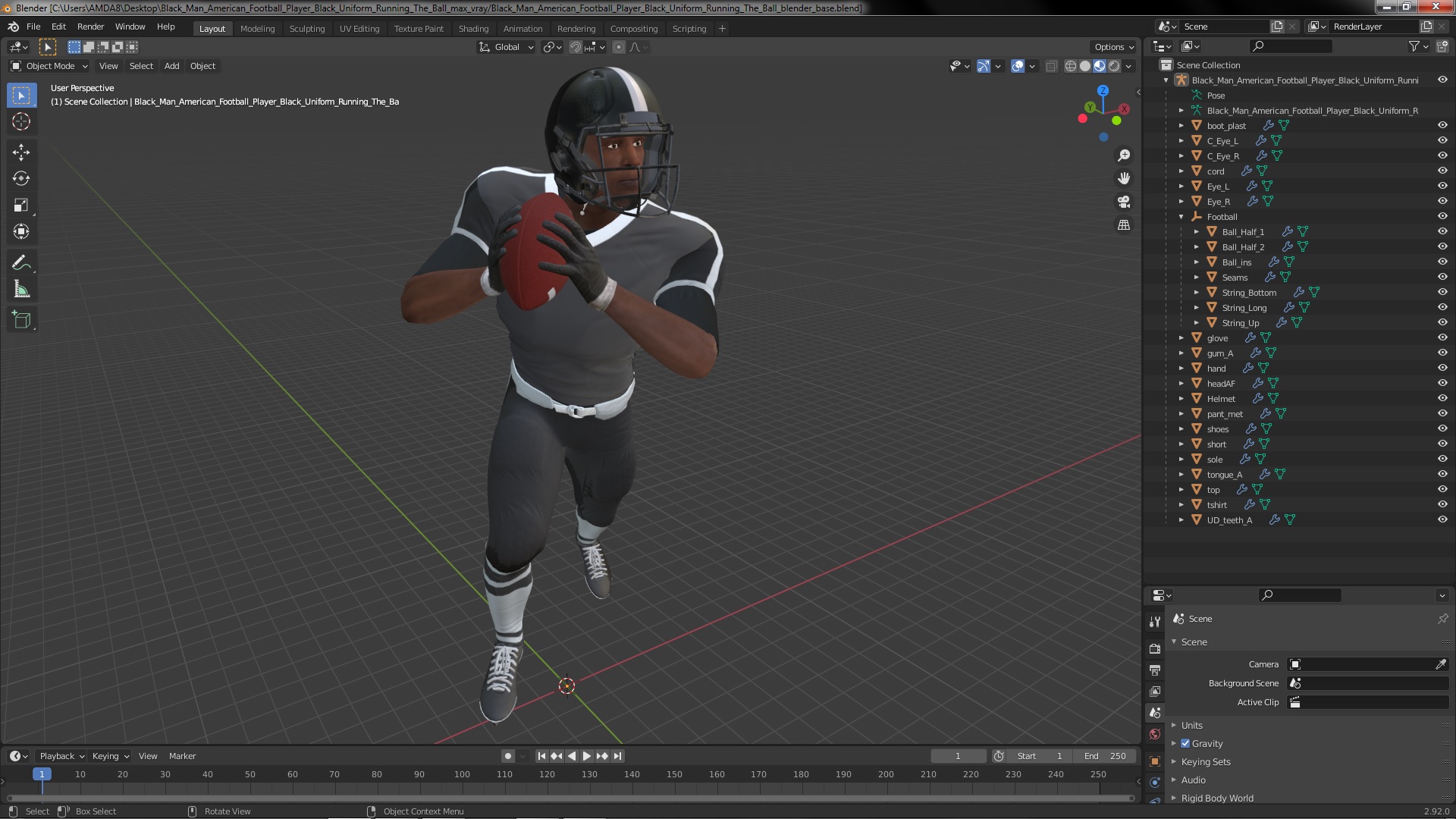Image resolution: width=1456 pixels, height=819 pixels.
Task: Open the Object properties tab
Action: 1155,761
